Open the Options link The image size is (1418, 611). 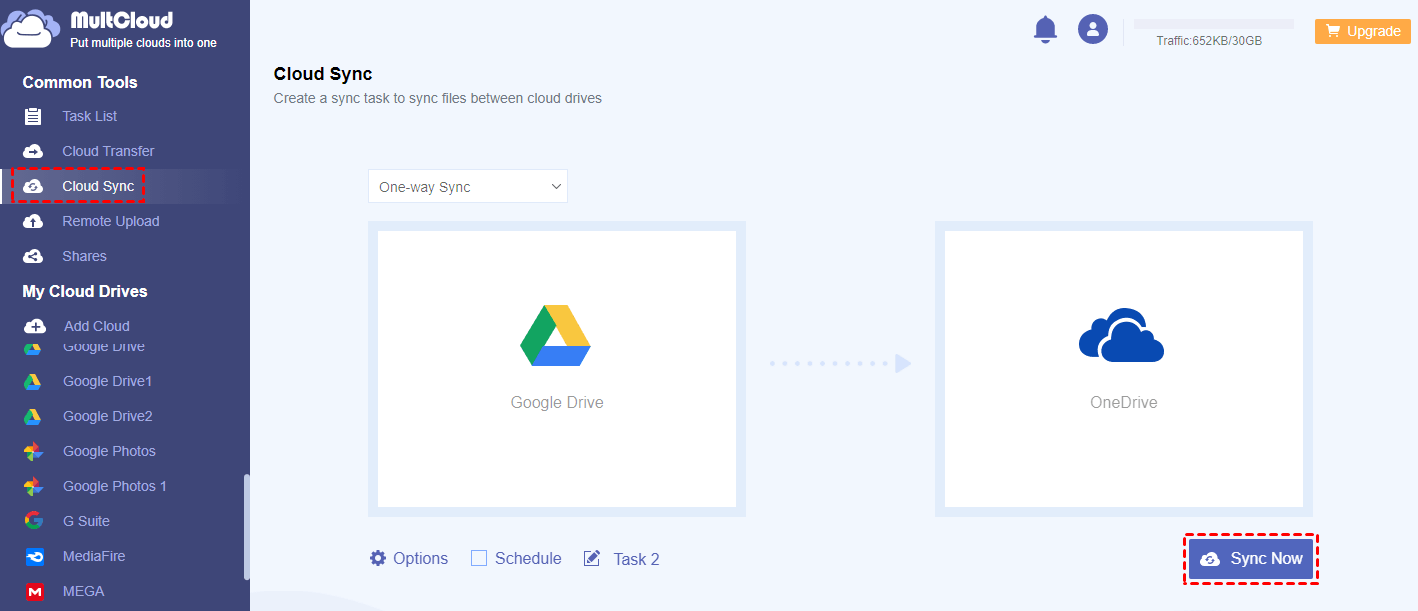point(420,559)
